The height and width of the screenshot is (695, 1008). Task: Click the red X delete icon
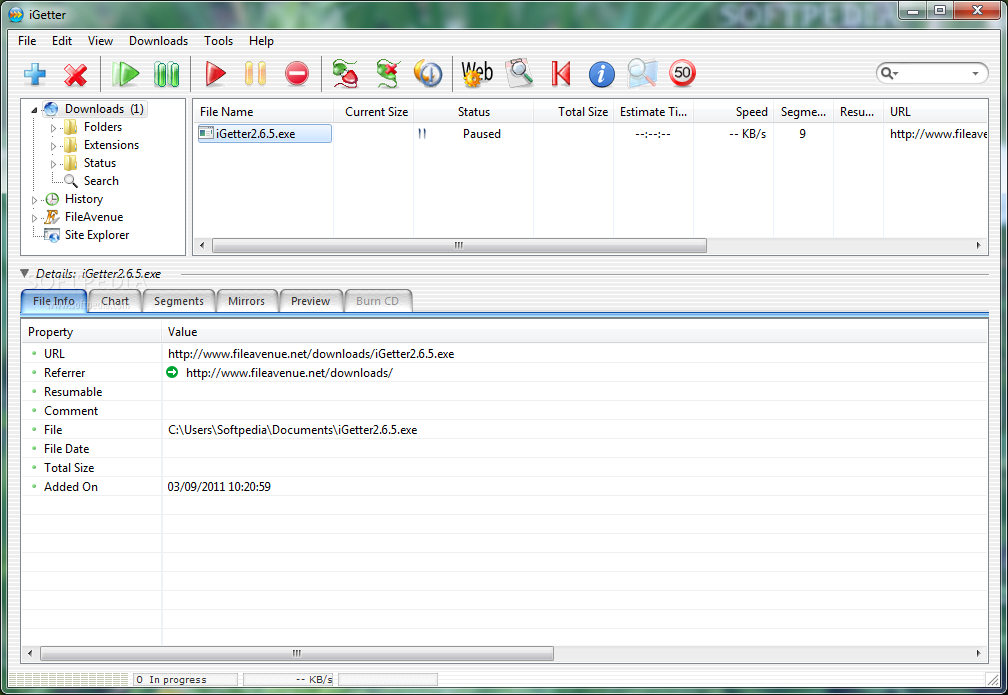pyautogui.click(x=76, y=74)
